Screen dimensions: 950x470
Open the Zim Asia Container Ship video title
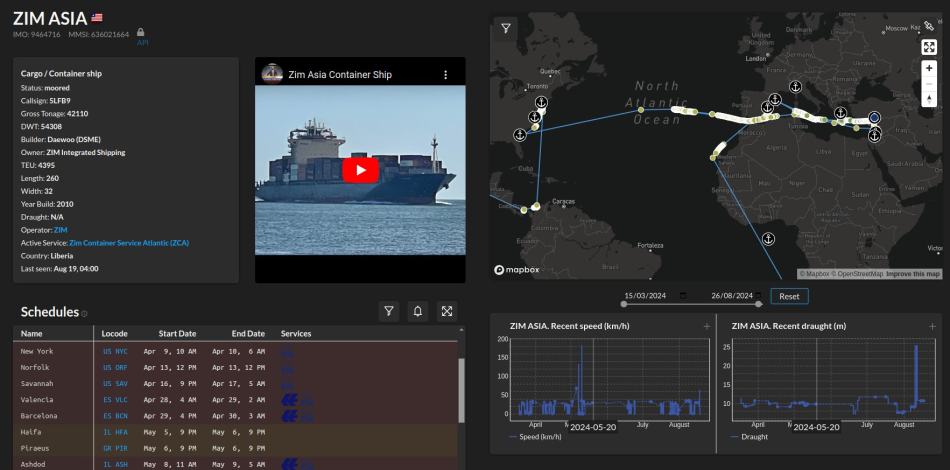340,74
